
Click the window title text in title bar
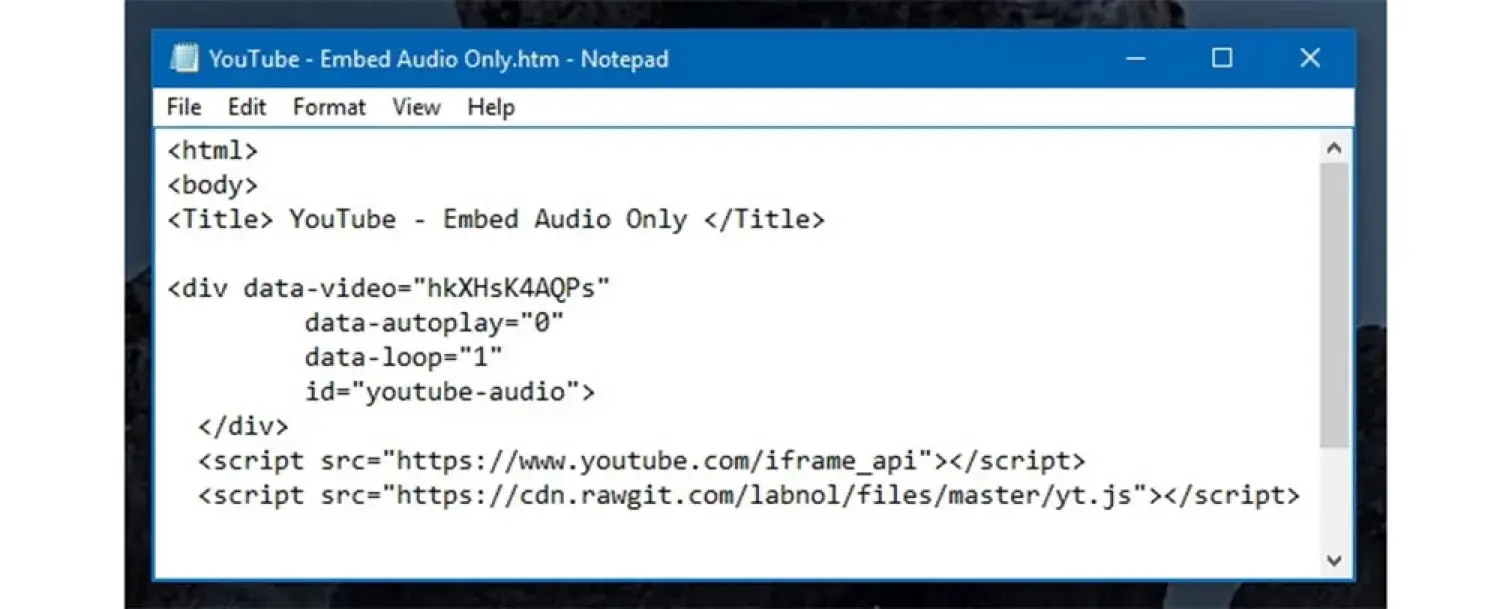coord(439,59)
